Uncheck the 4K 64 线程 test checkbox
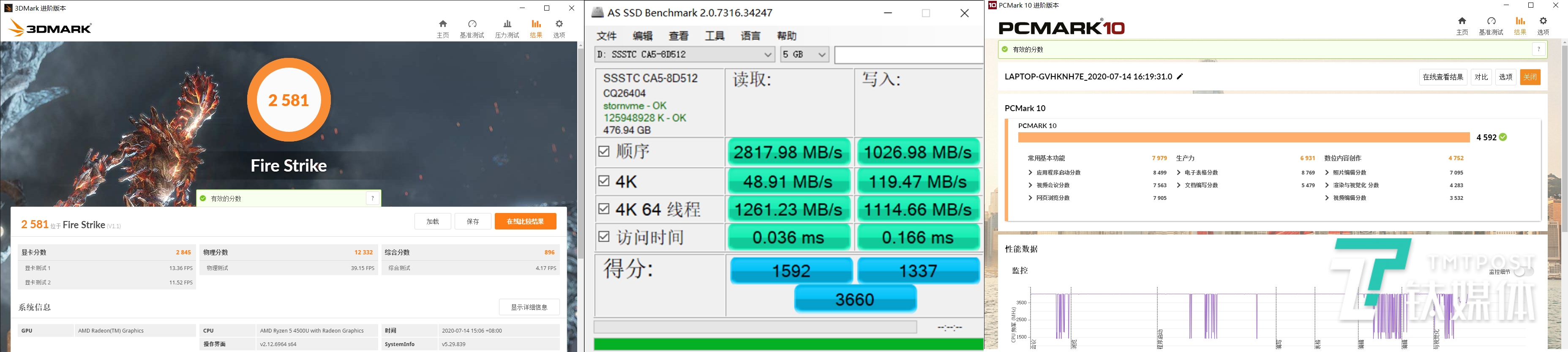This screenshot has height=352, width=1568. tap(604, 209)
